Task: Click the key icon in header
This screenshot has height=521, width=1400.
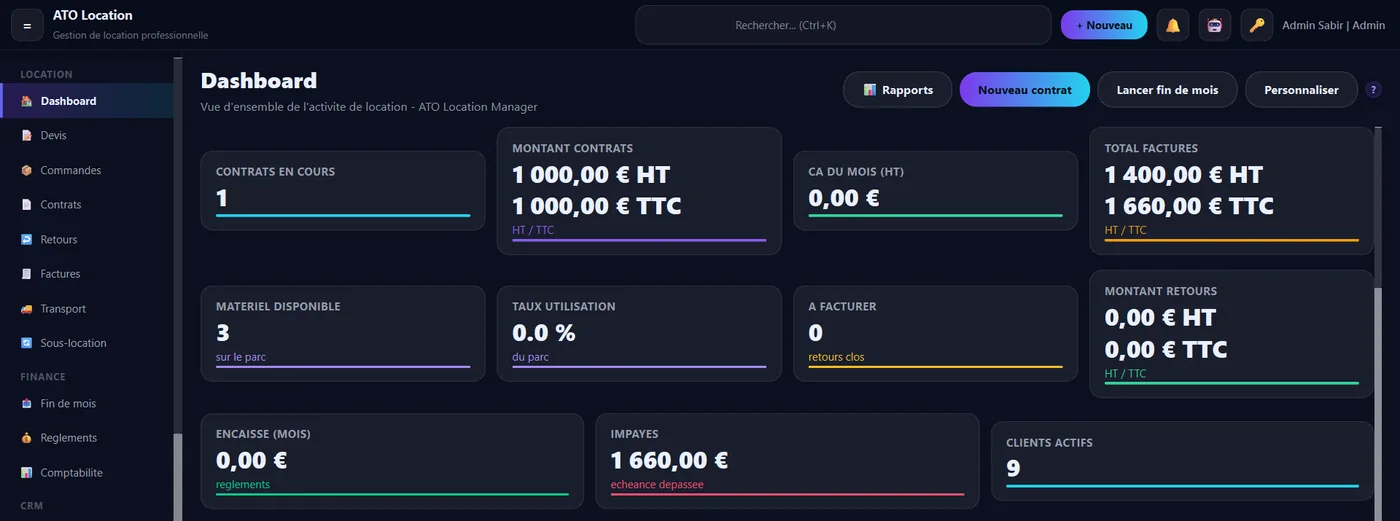Action: pyautogui.click(x=1257, y=25)
